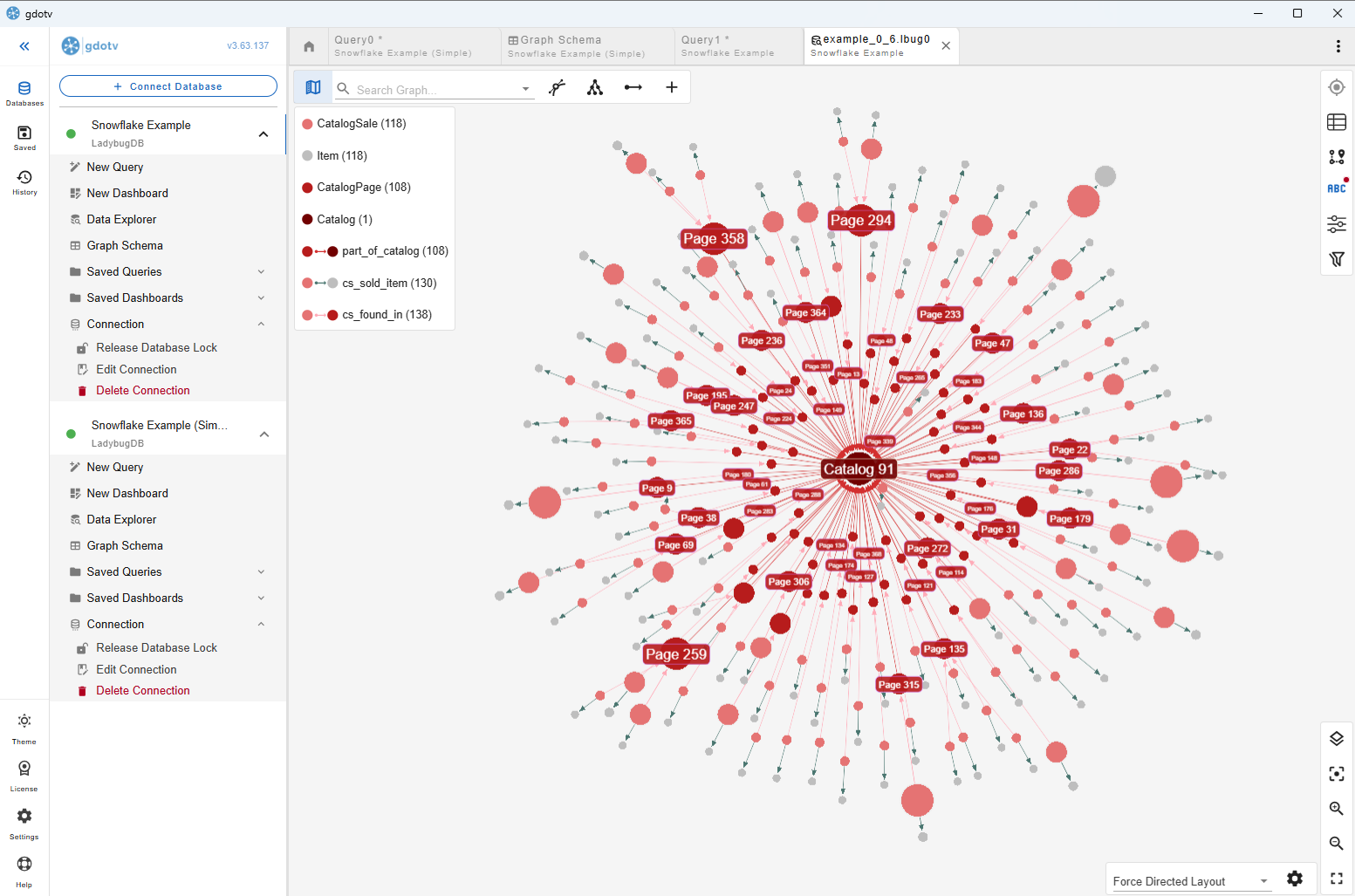Go to the Home tab icon

coord(309,46)
